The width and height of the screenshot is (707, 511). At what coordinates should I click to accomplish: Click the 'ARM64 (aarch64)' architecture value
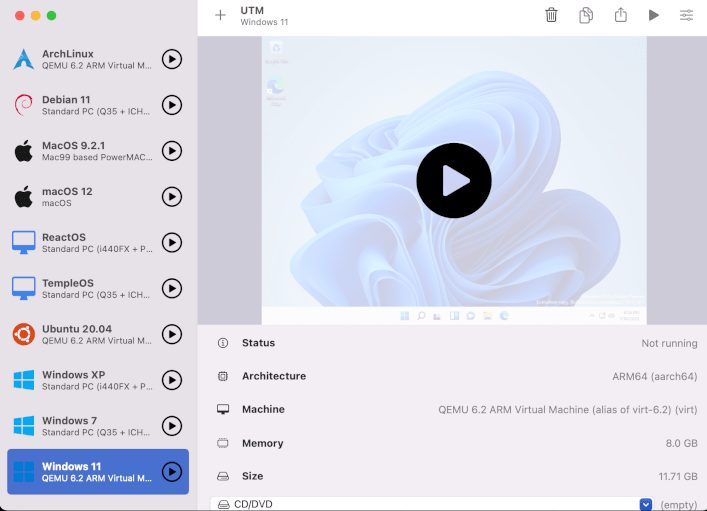[x=655, y=376]
